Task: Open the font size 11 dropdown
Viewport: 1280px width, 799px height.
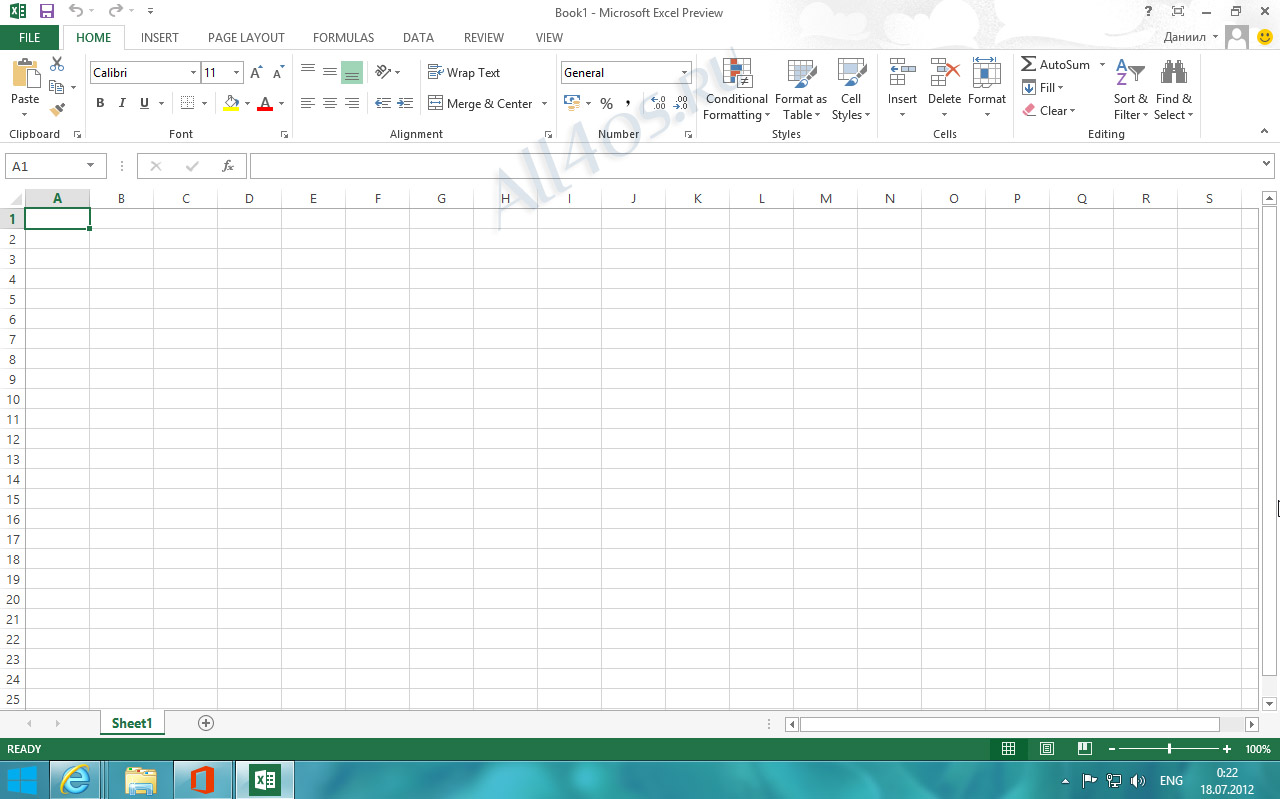Action: (237, 73)
